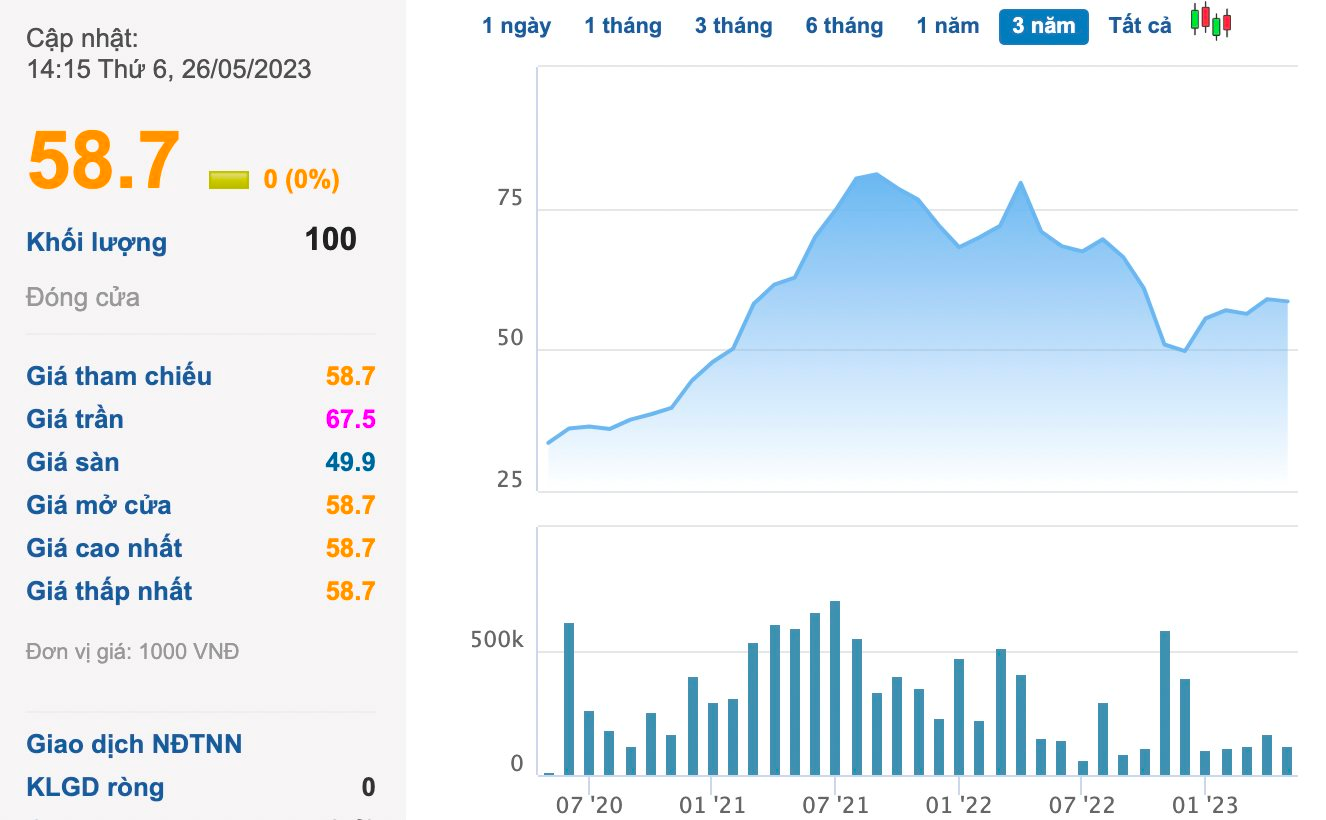Select the '1 tháng' time range tab
The width and height of the screenshot is (1326, 820).
click(x=623, y=26)
